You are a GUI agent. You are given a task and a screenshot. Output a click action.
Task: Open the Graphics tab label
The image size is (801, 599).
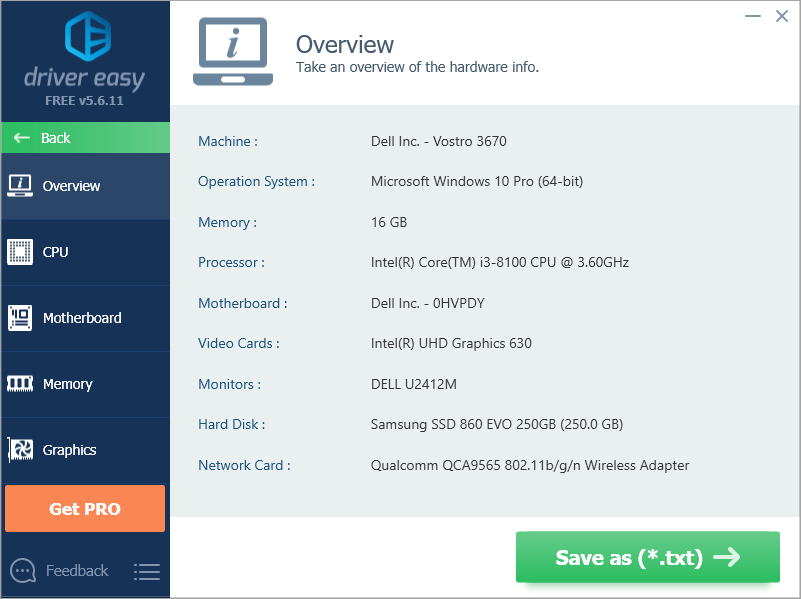pos(69,450)
